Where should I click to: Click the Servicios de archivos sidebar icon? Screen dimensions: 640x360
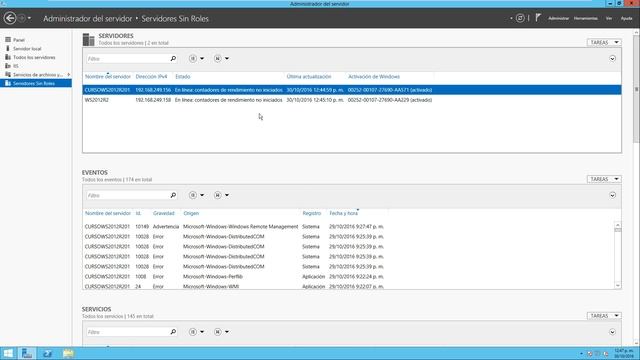[8, 74]
